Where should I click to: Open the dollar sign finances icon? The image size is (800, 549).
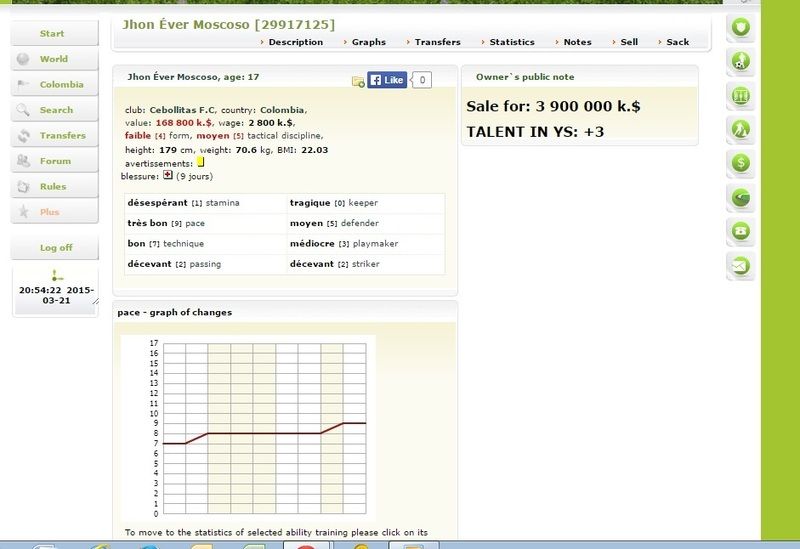741,162
